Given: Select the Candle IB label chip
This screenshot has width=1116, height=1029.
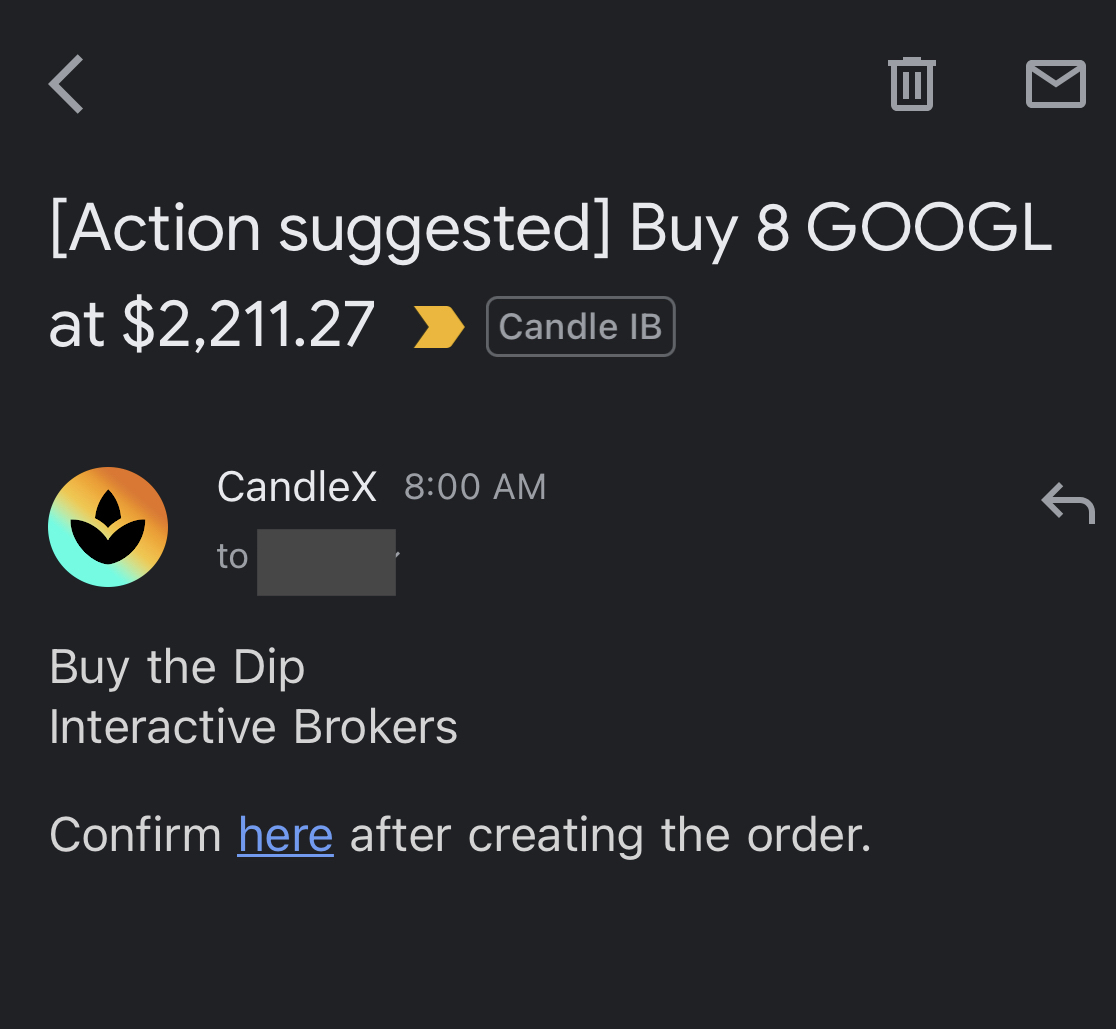Looking at the screenshot, I should pyautogui.click(x=580, y=326).
